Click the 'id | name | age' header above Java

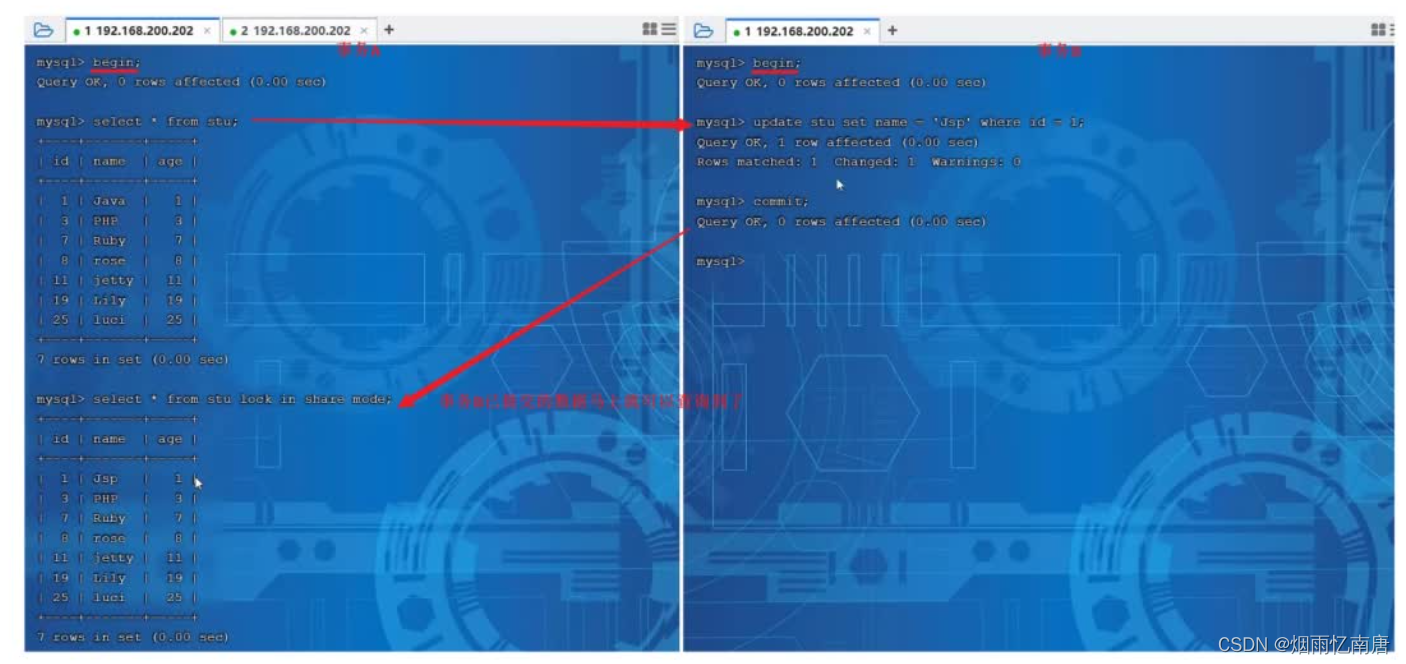point(117,161)
